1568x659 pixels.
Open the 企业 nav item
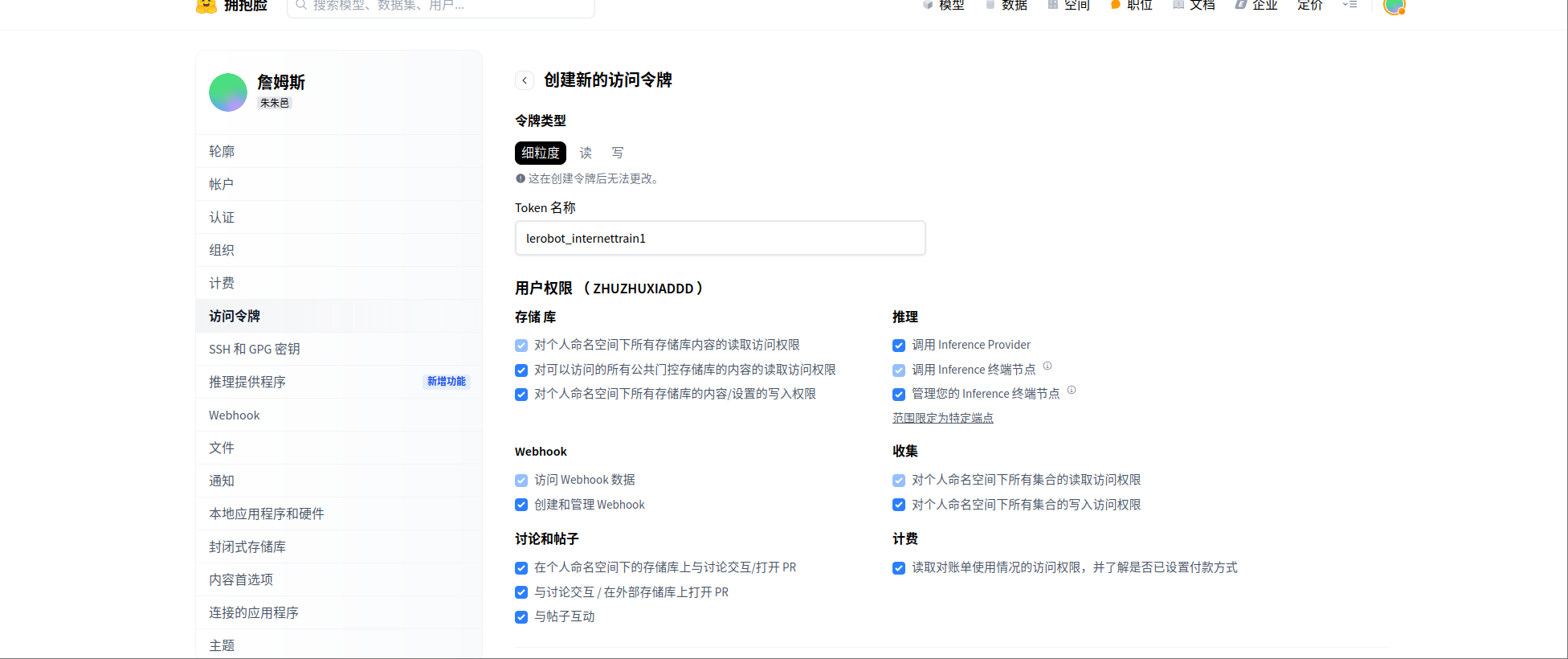1256,5
